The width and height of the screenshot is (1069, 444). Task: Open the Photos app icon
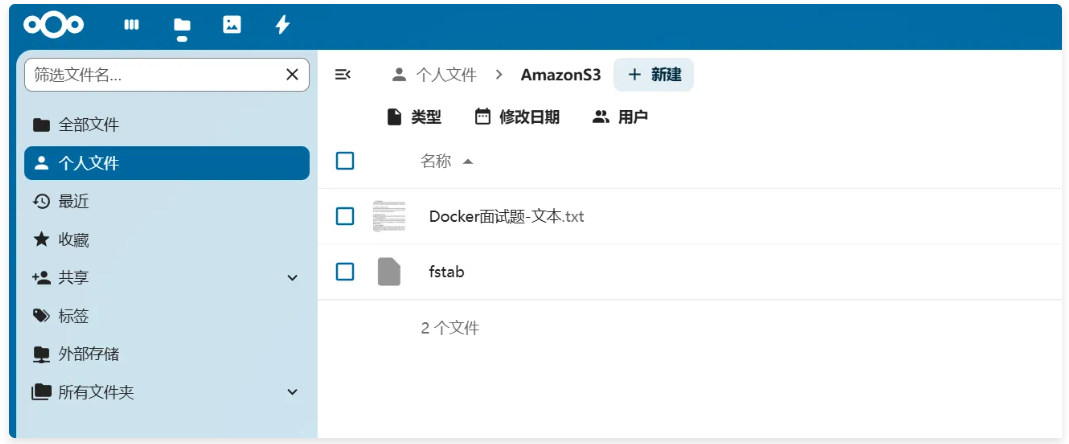(232, 25)
